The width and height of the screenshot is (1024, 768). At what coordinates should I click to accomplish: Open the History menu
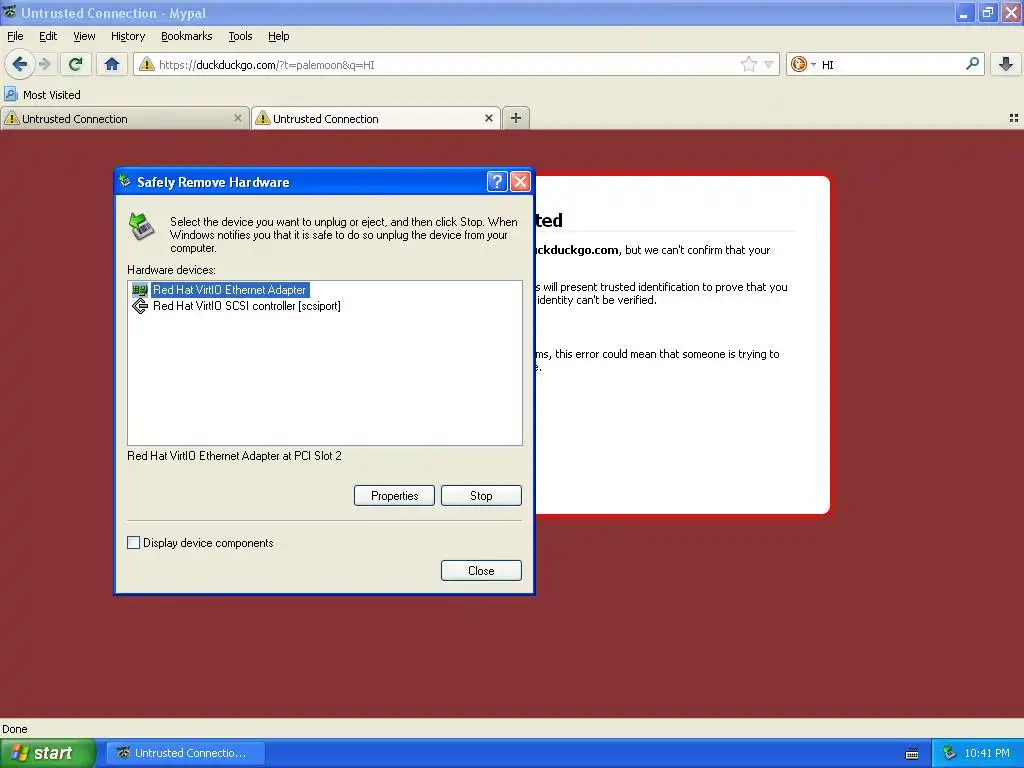pos(127,36)
